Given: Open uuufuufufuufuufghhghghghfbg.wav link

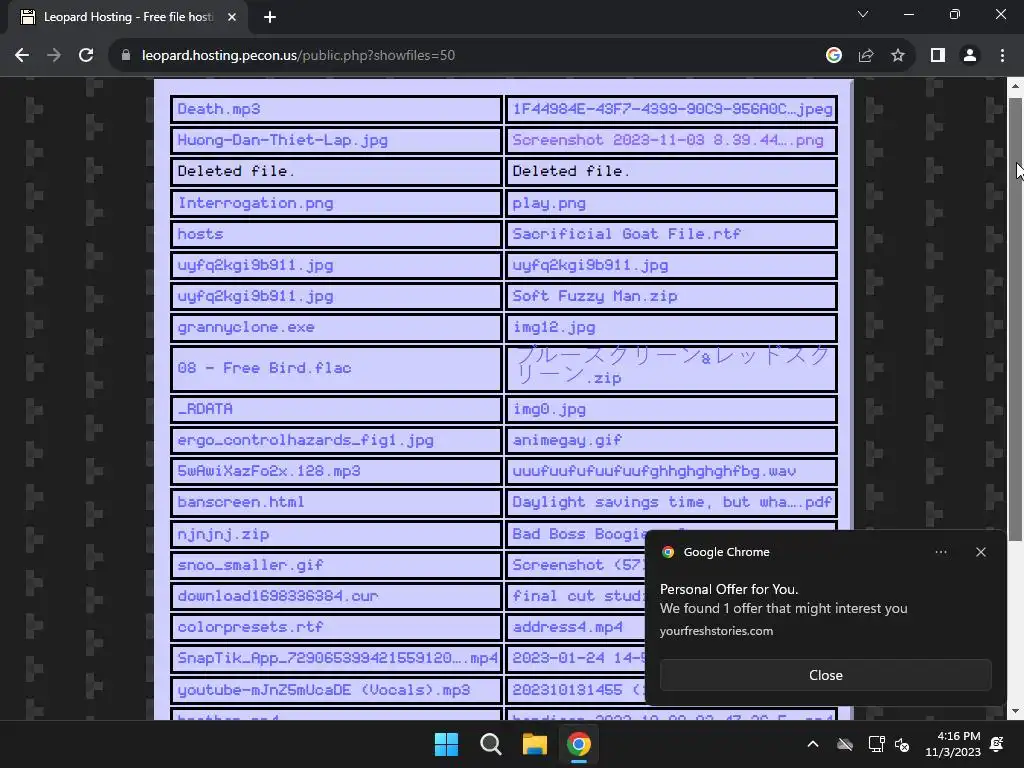Looking at the screenshot, I should pos(654,471).
